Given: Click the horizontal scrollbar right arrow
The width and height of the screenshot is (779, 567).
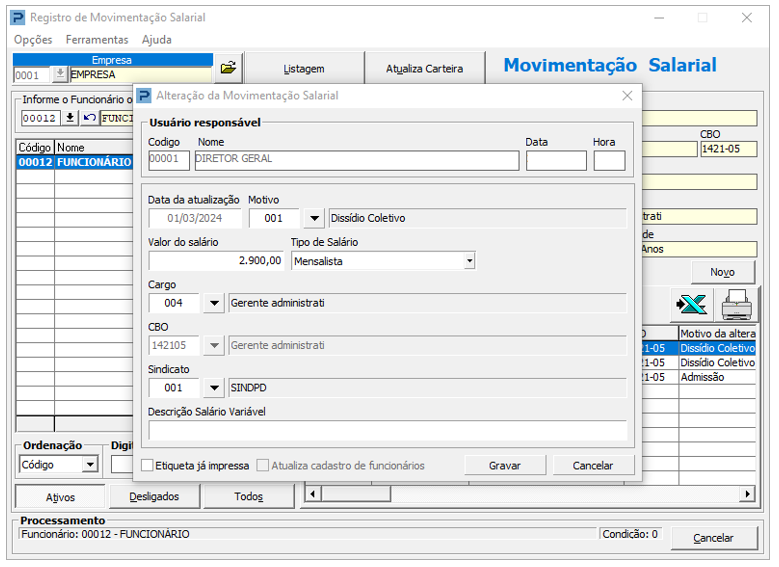Looking at the screenshot, I should tap(748, 493).
